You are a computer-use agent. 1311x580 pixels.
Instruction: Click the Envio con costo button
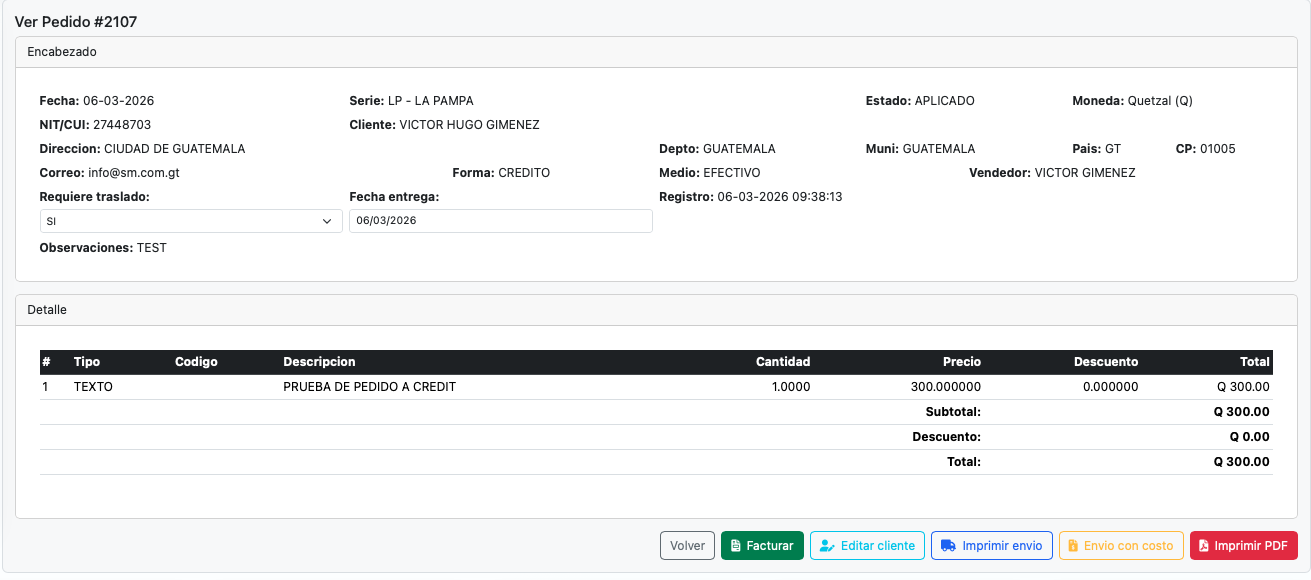click(x=1120, y=545)
